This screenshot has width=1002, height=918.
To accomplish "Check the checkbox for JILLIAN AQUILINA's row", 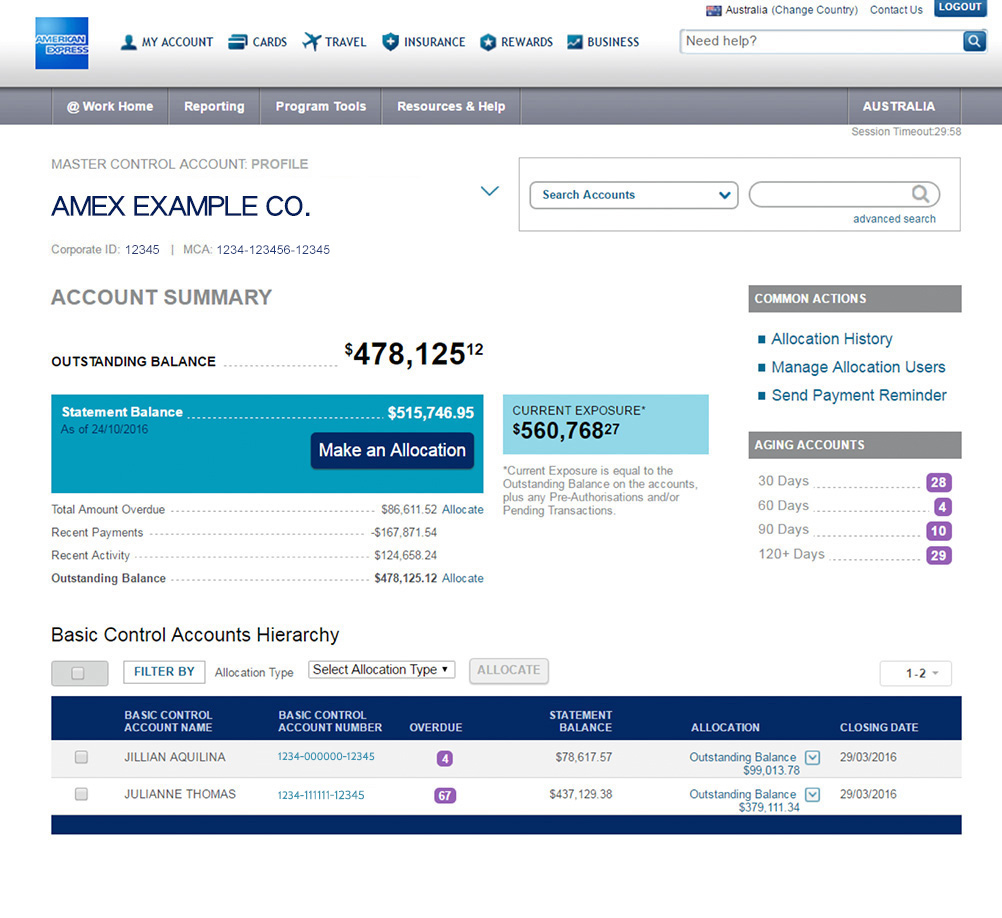I will [x=81, y=757].
